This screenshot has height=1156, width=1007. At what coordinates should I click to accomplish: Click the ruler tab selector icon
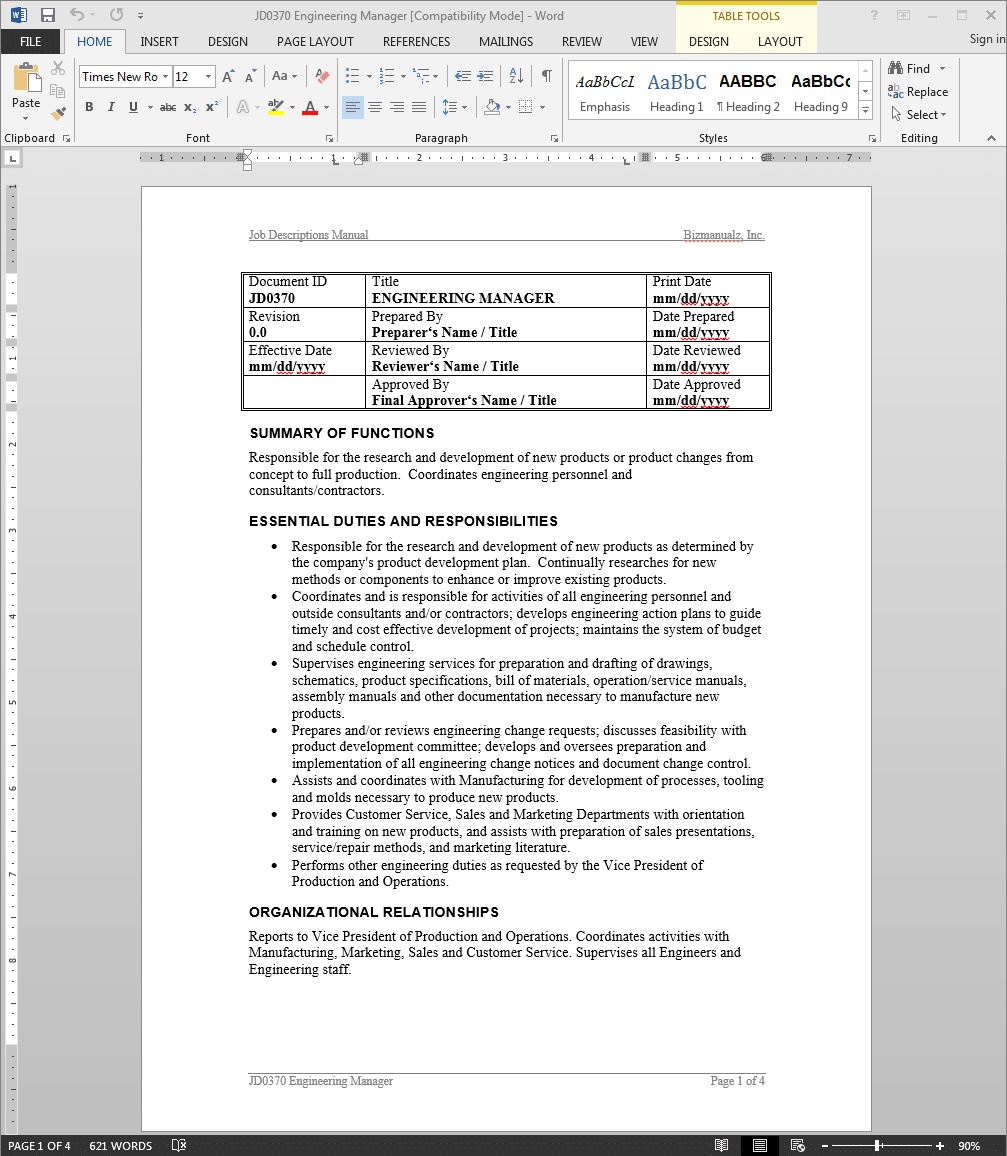[13, 158]
